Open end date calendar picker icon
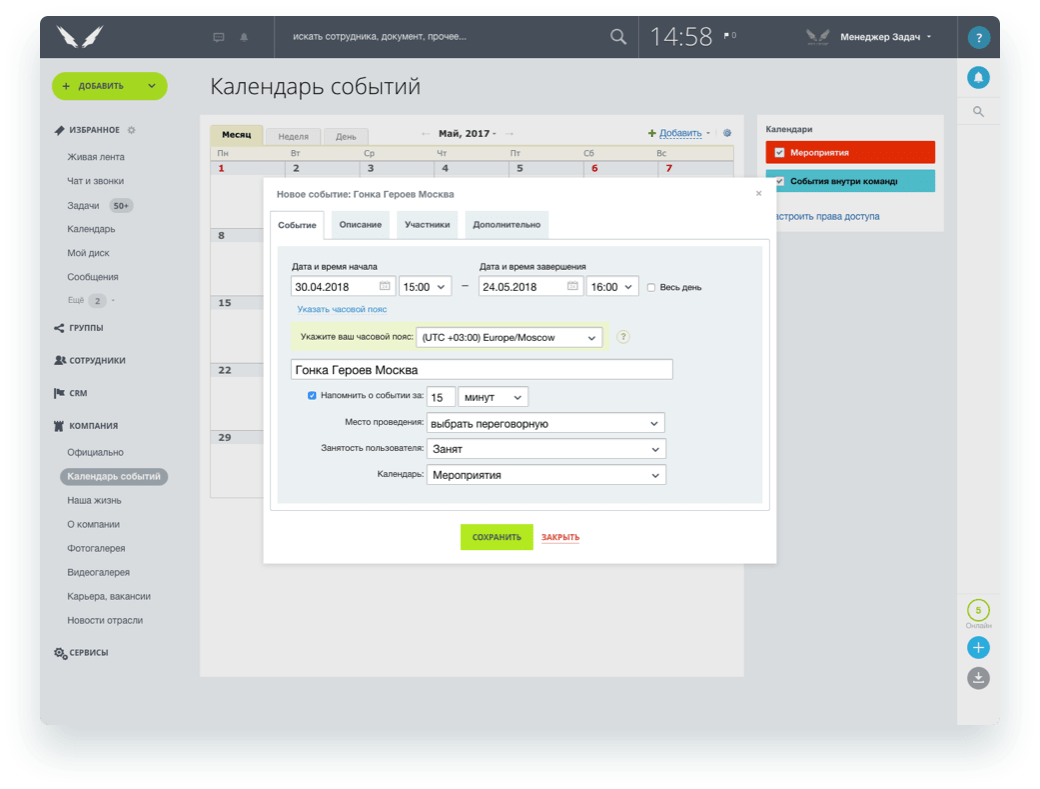 click(572, 286)
